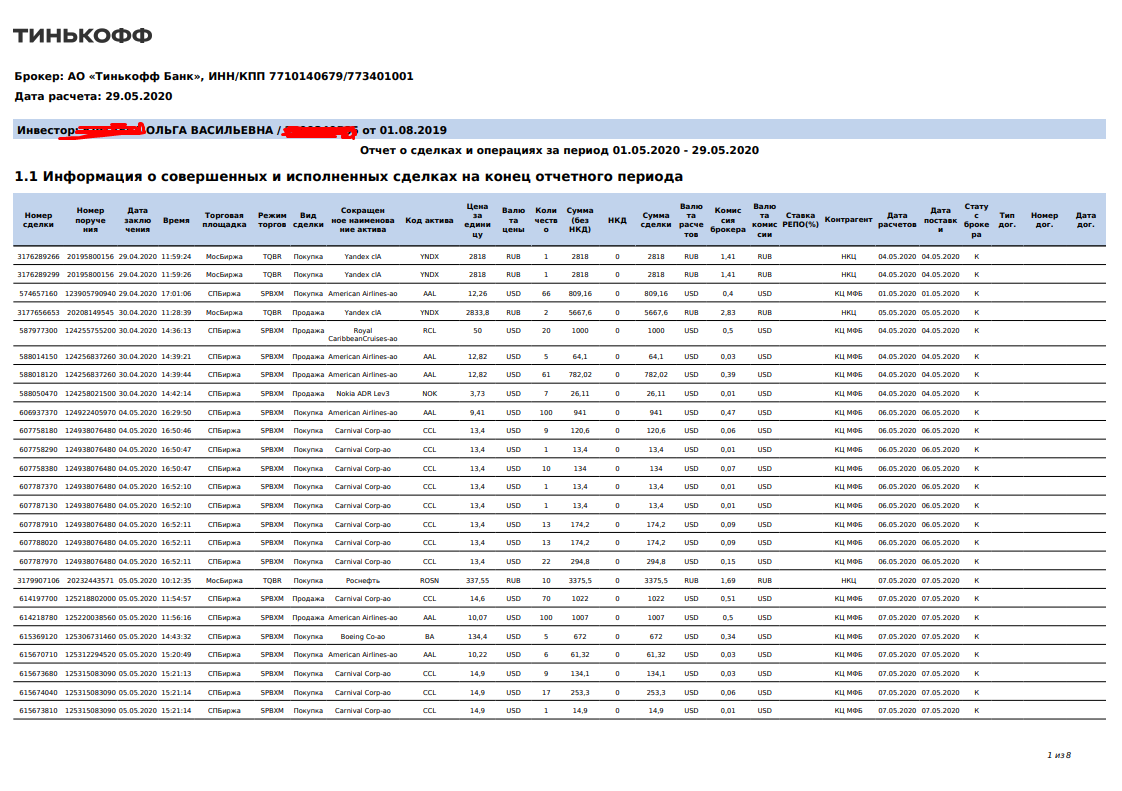Viewport: 1122px width, 791px height.
Task: Select deal number 3176289266
Action: pos(39,256)
